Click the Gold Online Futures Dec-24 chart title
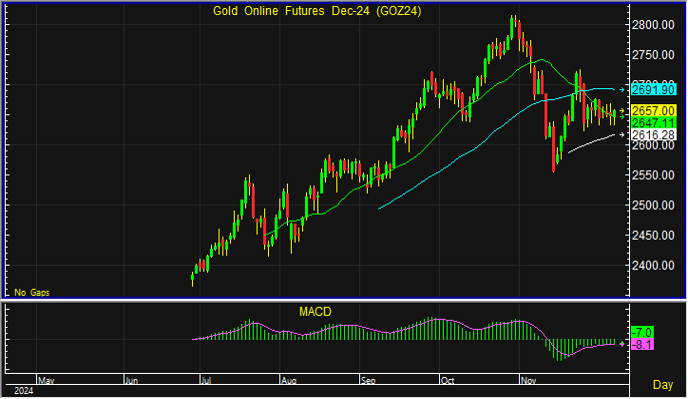Screen dimensions: 688x399 (x=317, y=11)
